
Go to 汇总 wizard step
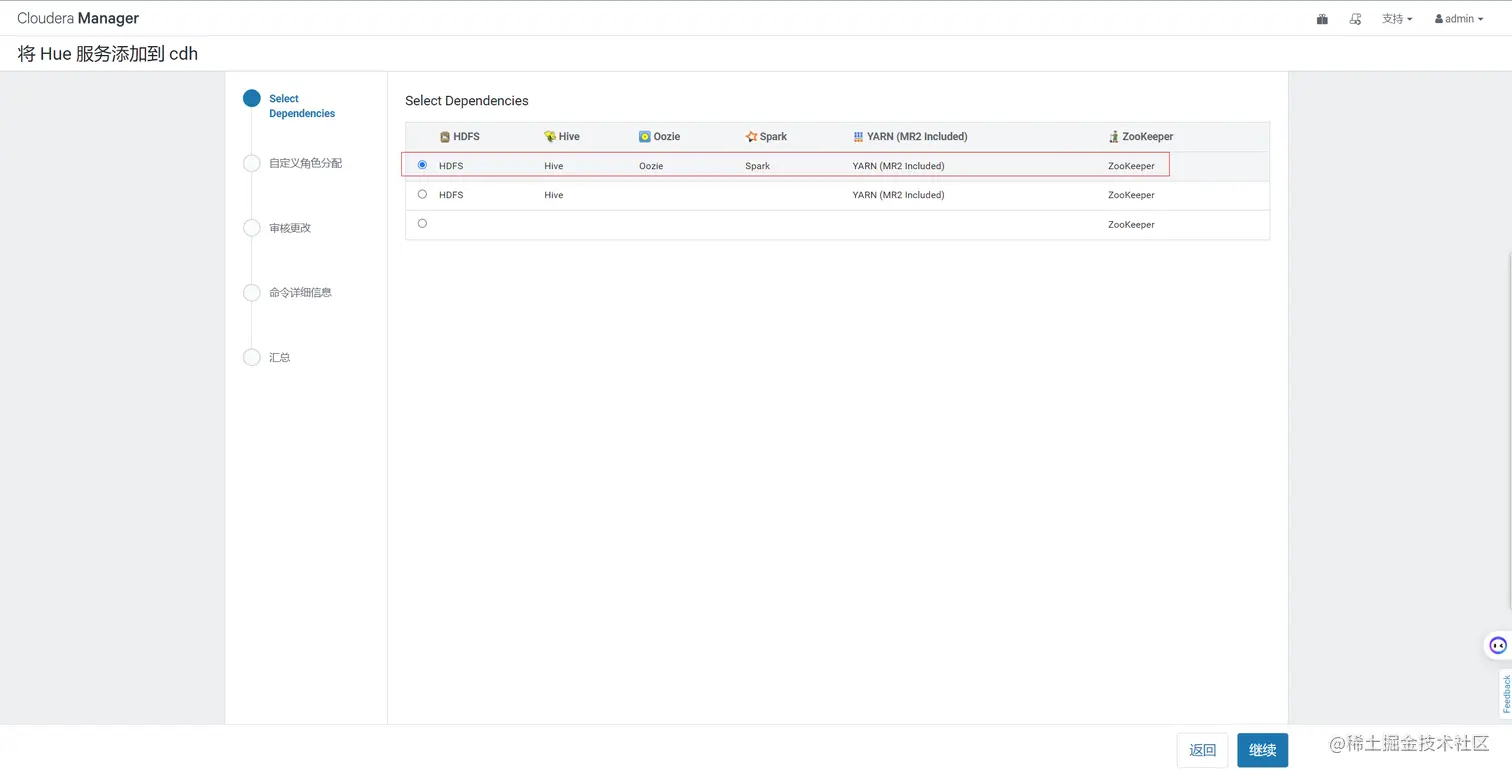coord(279,357)
